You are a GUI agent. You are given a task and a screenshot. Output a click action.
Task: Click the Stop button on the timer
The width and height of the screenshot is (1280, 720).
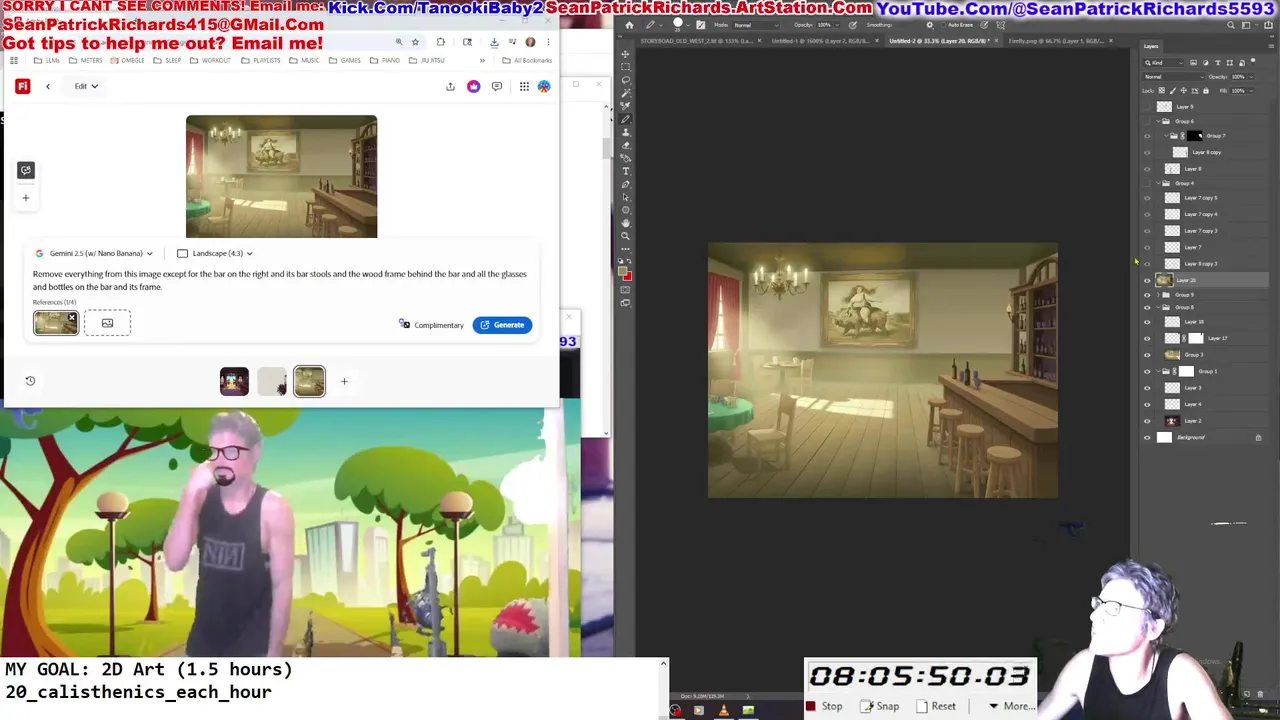[825, 706]
